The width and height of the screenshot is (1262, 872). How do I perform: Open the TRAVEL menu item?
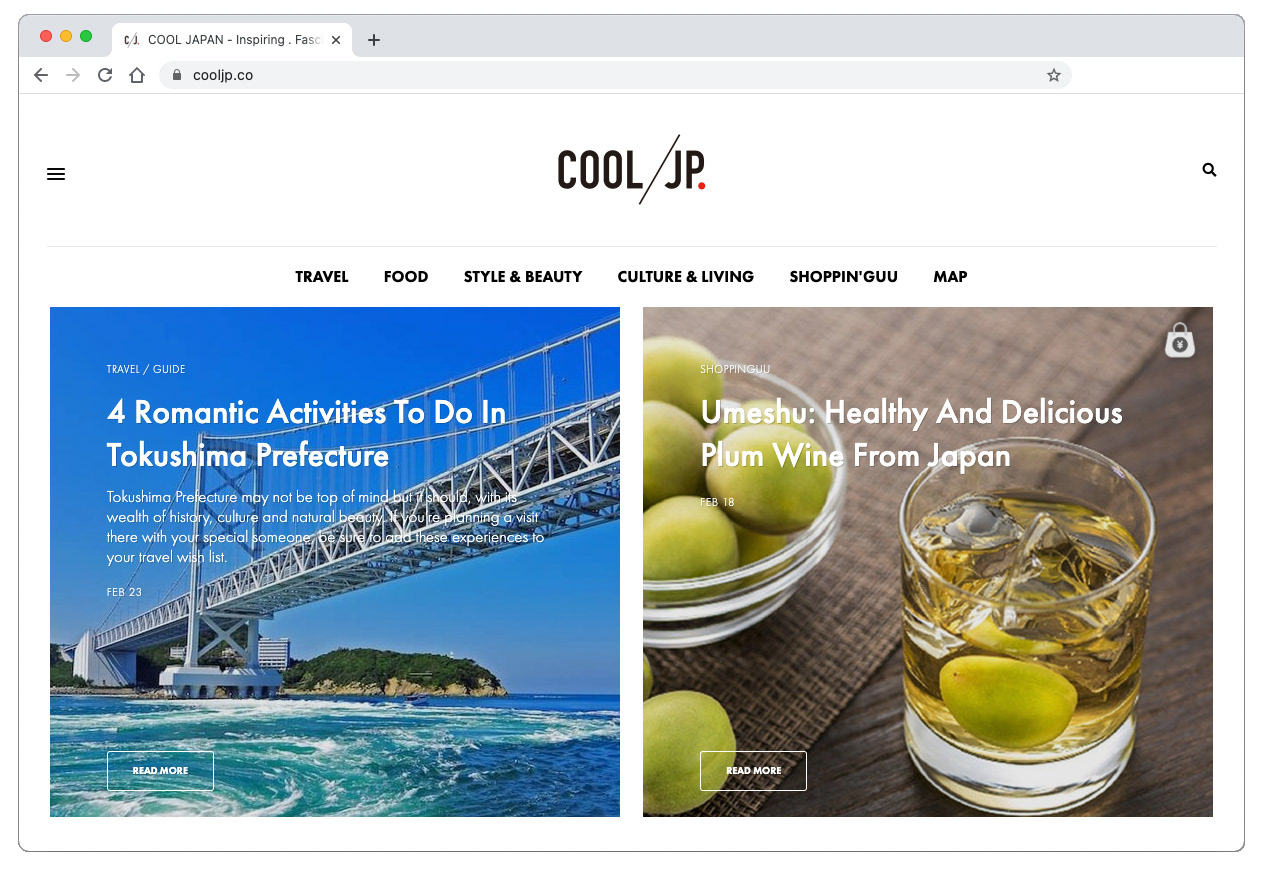(322, 277)
